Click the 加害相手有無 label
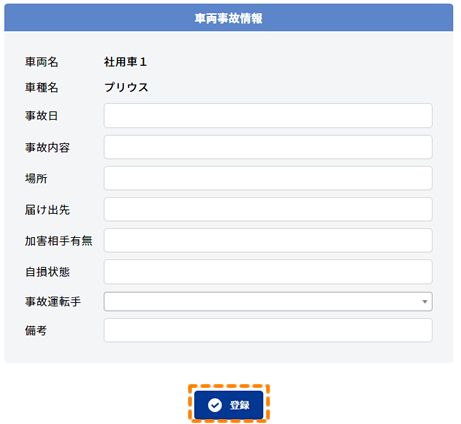Viewport: 461px width, 424px height. tap(59, 241)
